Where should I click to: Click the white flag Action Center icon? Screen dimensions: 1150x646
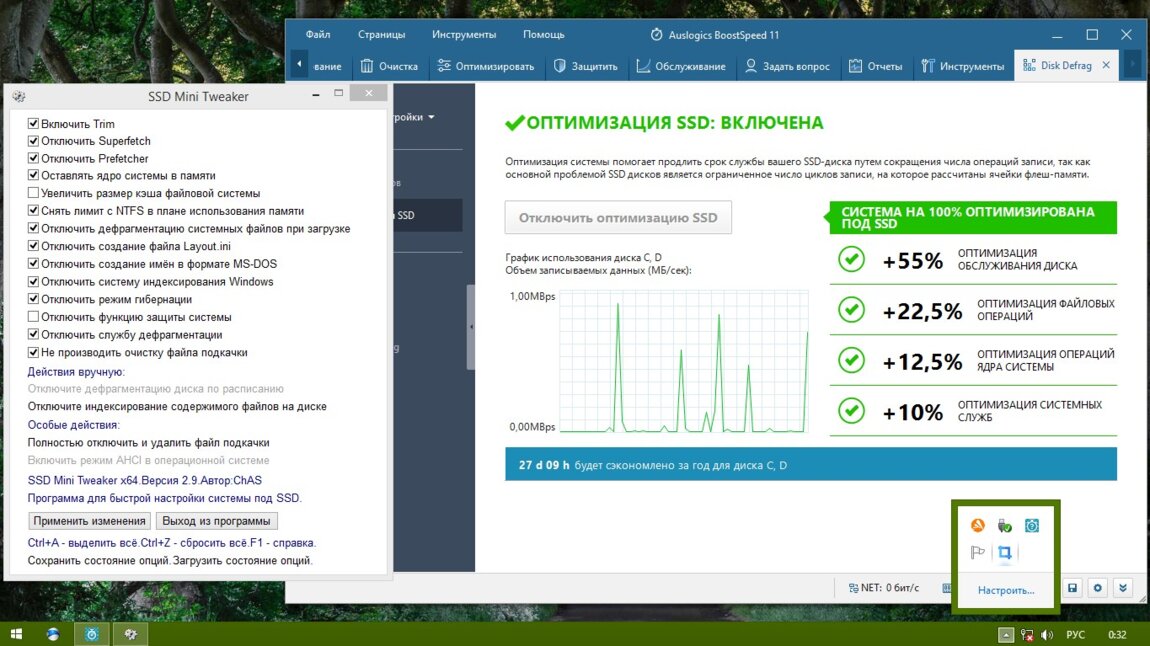pos(978,553)
